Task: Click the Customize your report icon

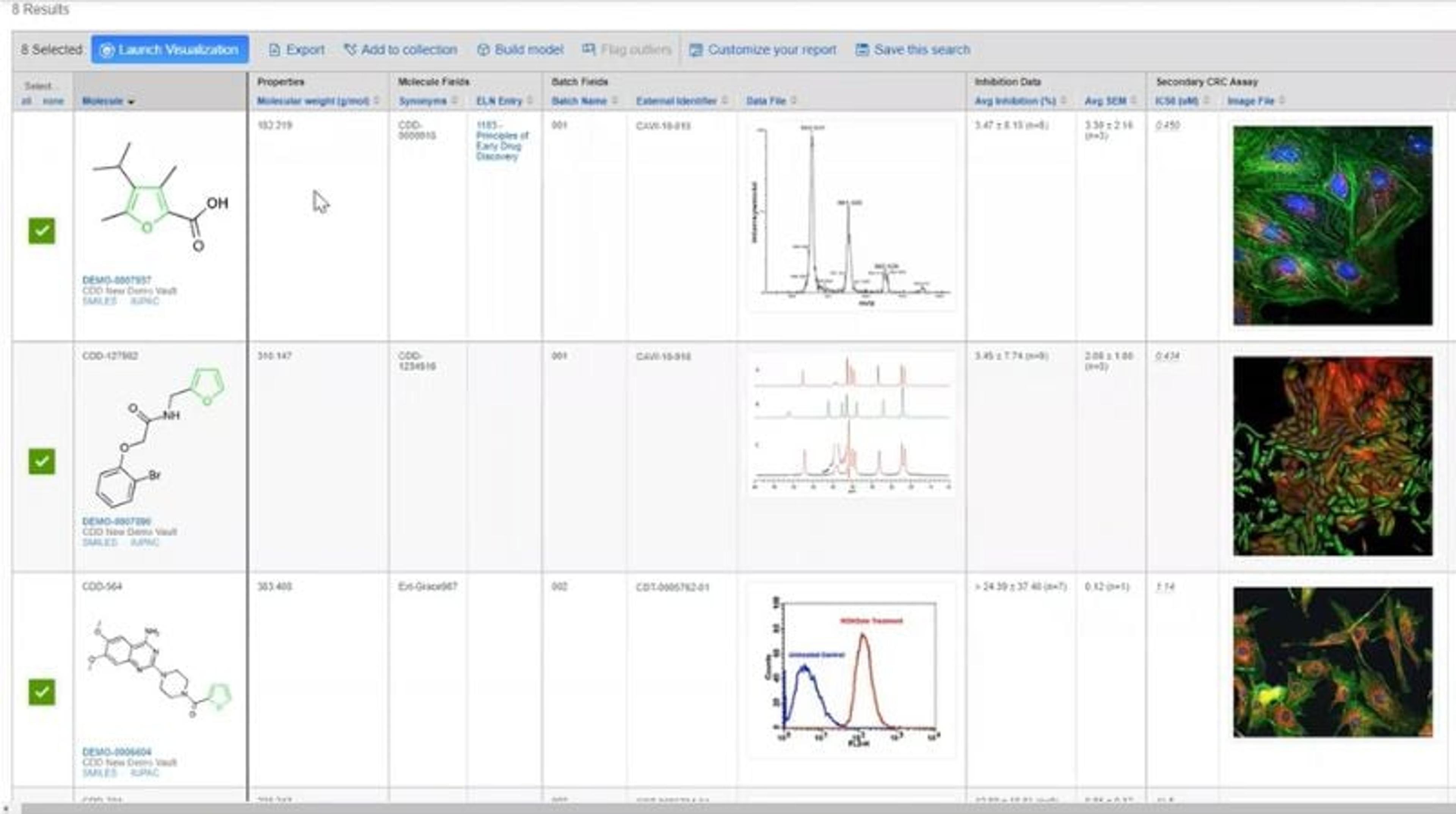Action: click(696, 50)
